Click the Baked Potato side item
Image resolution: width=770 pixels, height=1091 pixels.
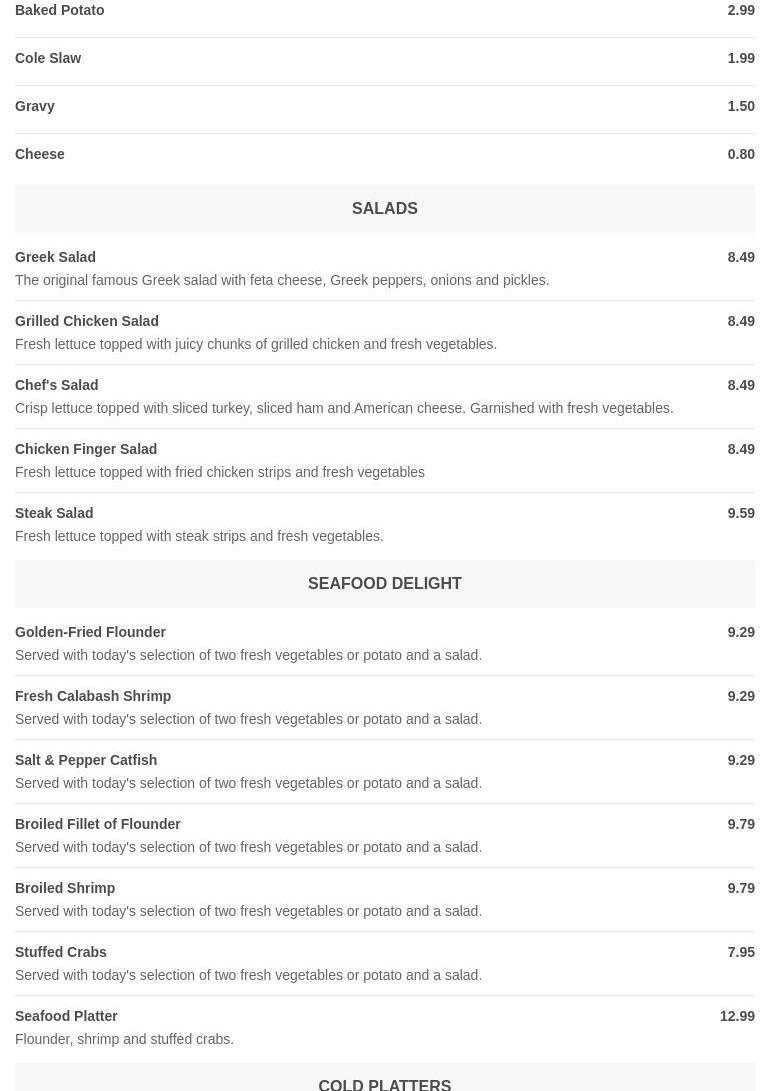[x=60, y=10]
